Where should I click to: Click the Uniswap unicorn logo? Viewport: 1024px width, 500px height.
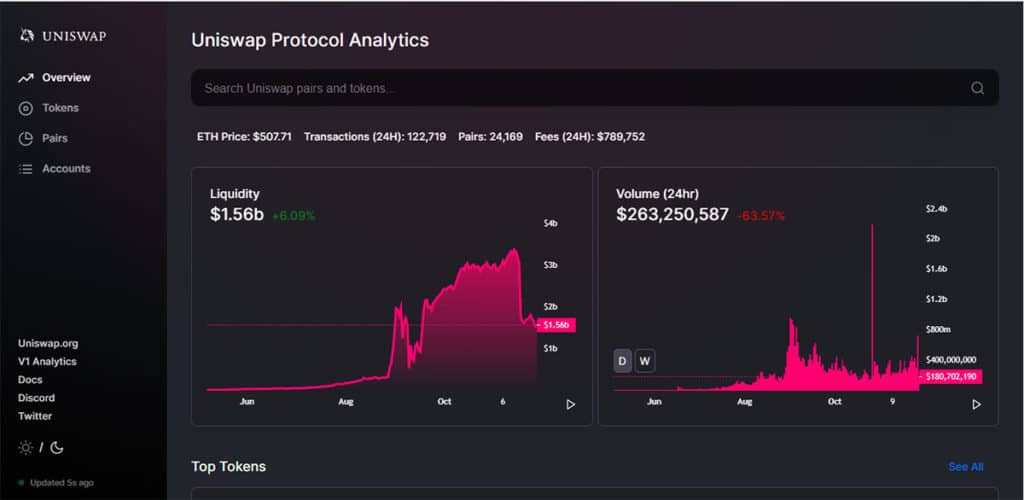[27, 36]
